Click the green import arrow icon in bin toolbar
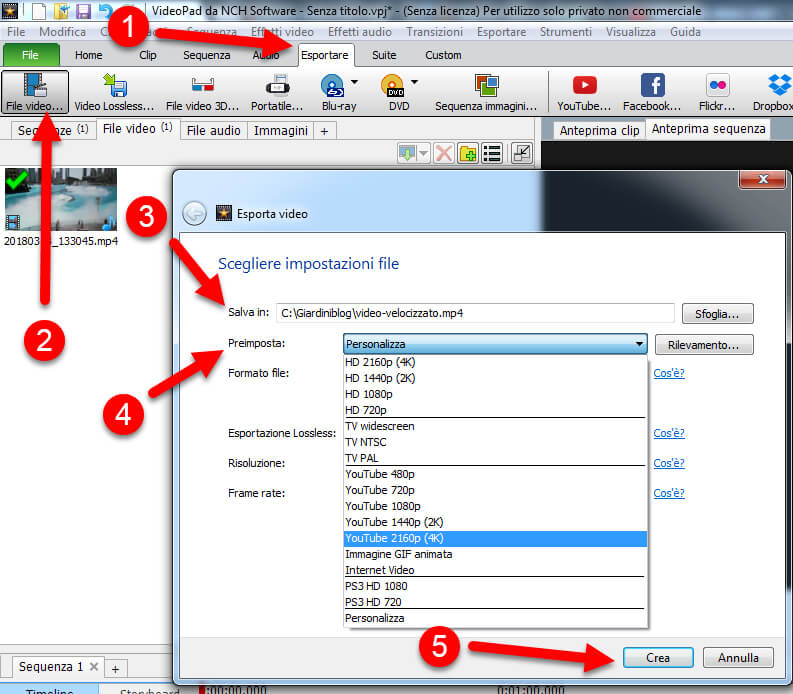Image resolution: width=793 pixels, height=694 pixels. pos(407,153)
